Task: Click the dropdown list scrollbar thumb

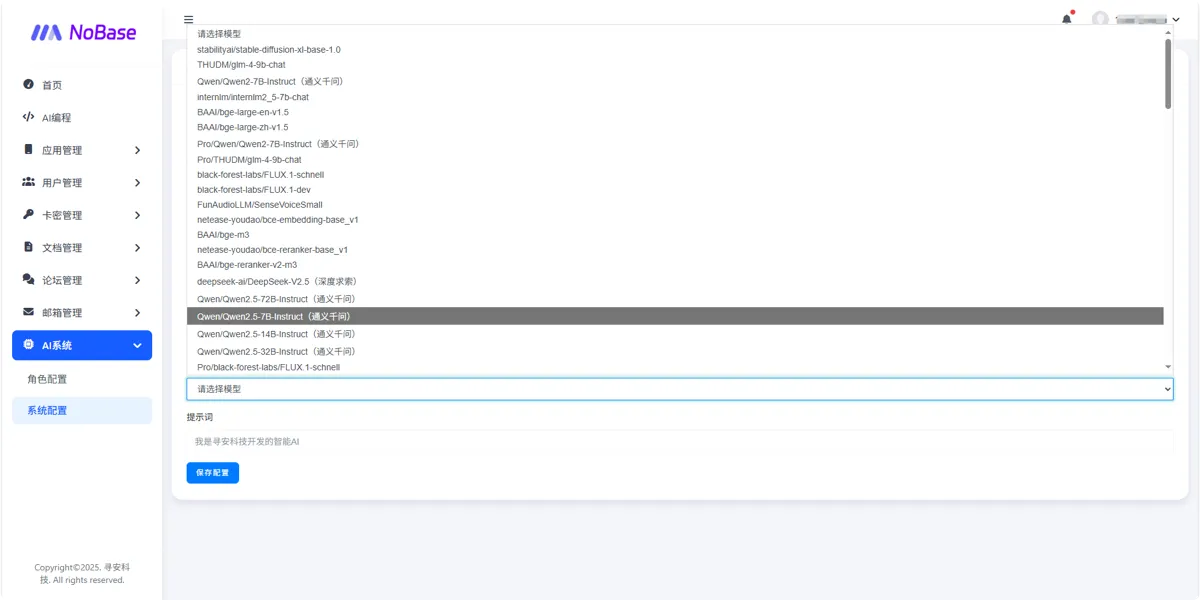Action: (1167, 73)
